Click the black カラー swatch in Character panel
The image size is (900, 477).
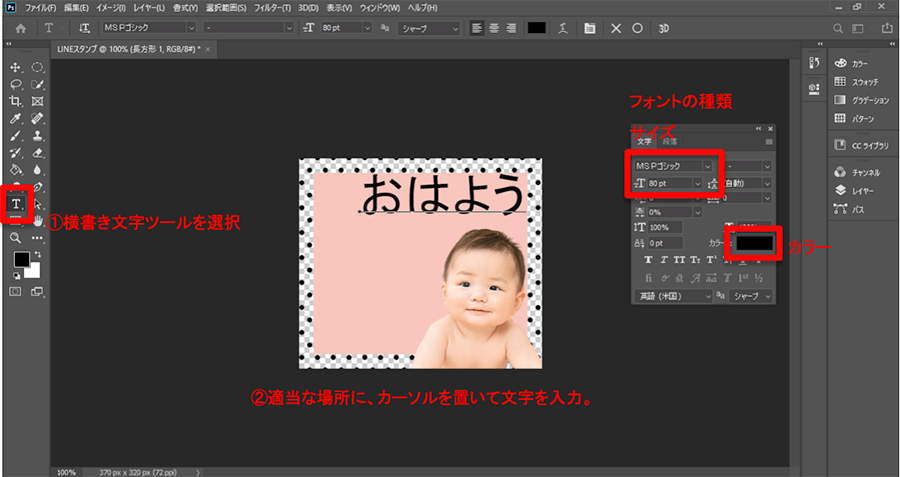(755, 242)
